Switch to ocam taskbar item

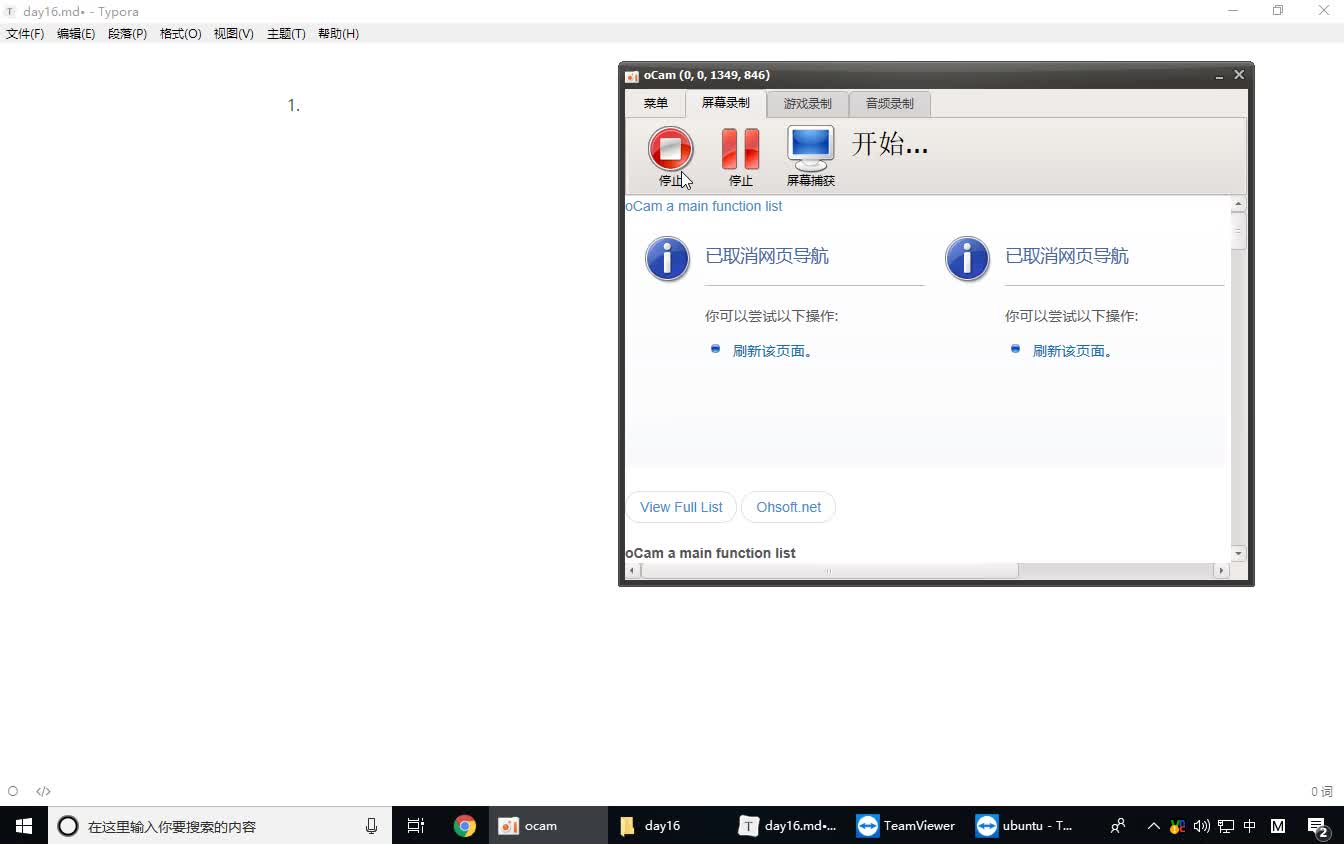(548, 826)
